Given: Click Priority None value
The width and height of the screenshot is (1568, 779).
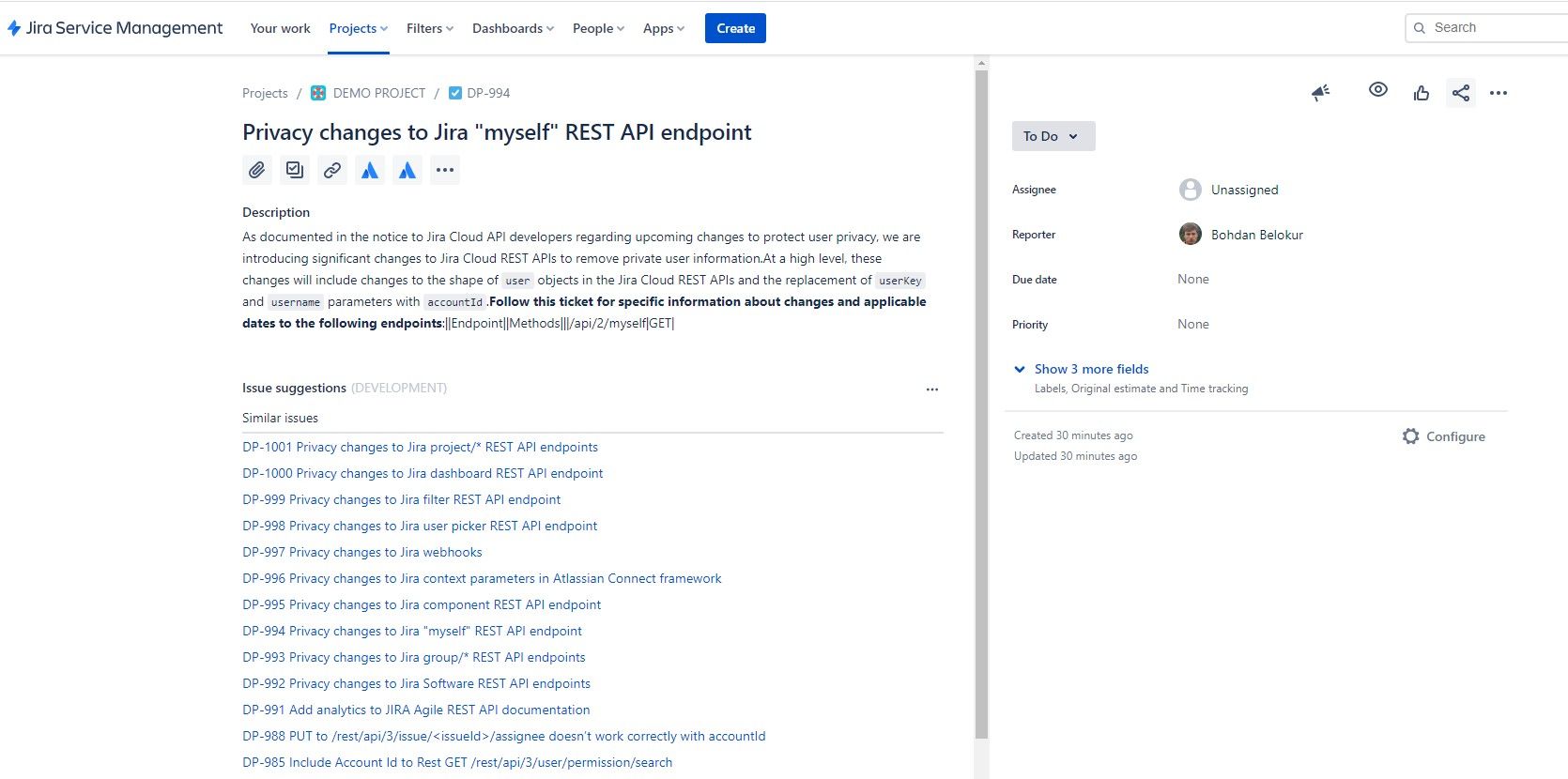Looking at the screenshot, I should 1193,324.
